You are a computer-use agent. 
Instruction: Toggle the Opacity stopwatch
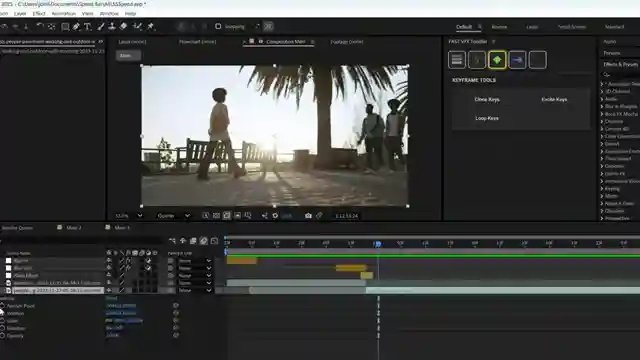[x=2, y=336]
